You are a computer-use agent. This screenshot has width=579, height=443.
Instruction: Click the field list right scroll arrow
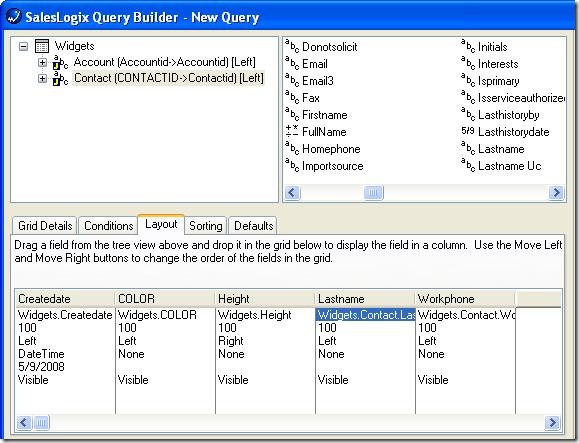556,192
